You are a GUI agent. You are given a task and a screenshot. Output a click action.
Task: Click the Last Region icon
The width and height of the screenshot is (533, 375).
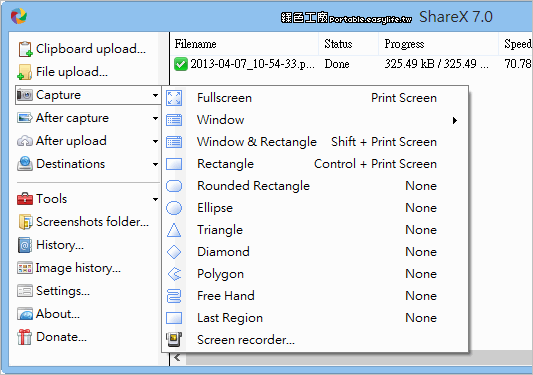pos(174,318)
